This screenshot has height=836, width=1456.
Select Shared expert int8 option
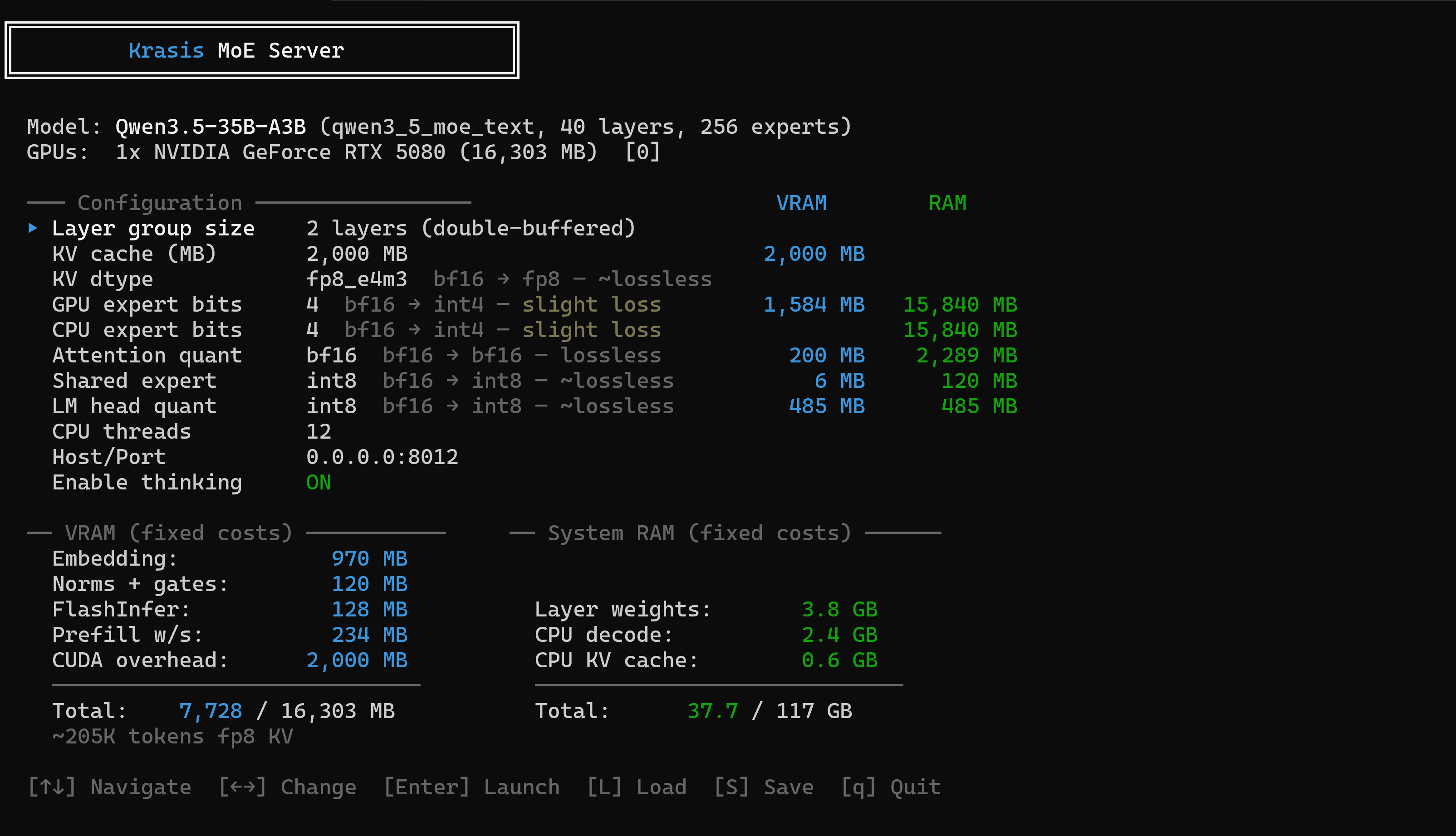click(x=331, y=381)
